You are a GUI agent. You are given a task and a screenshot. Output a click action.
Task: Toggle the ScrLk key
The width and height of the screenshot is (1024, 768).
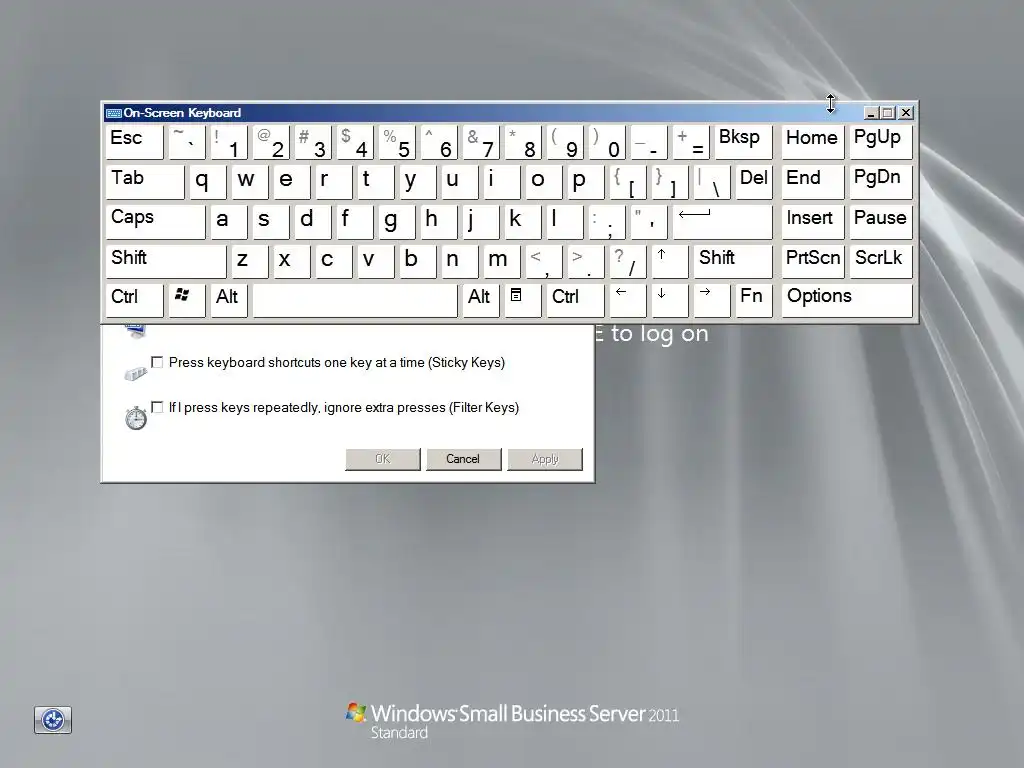[x=880, y=261]
